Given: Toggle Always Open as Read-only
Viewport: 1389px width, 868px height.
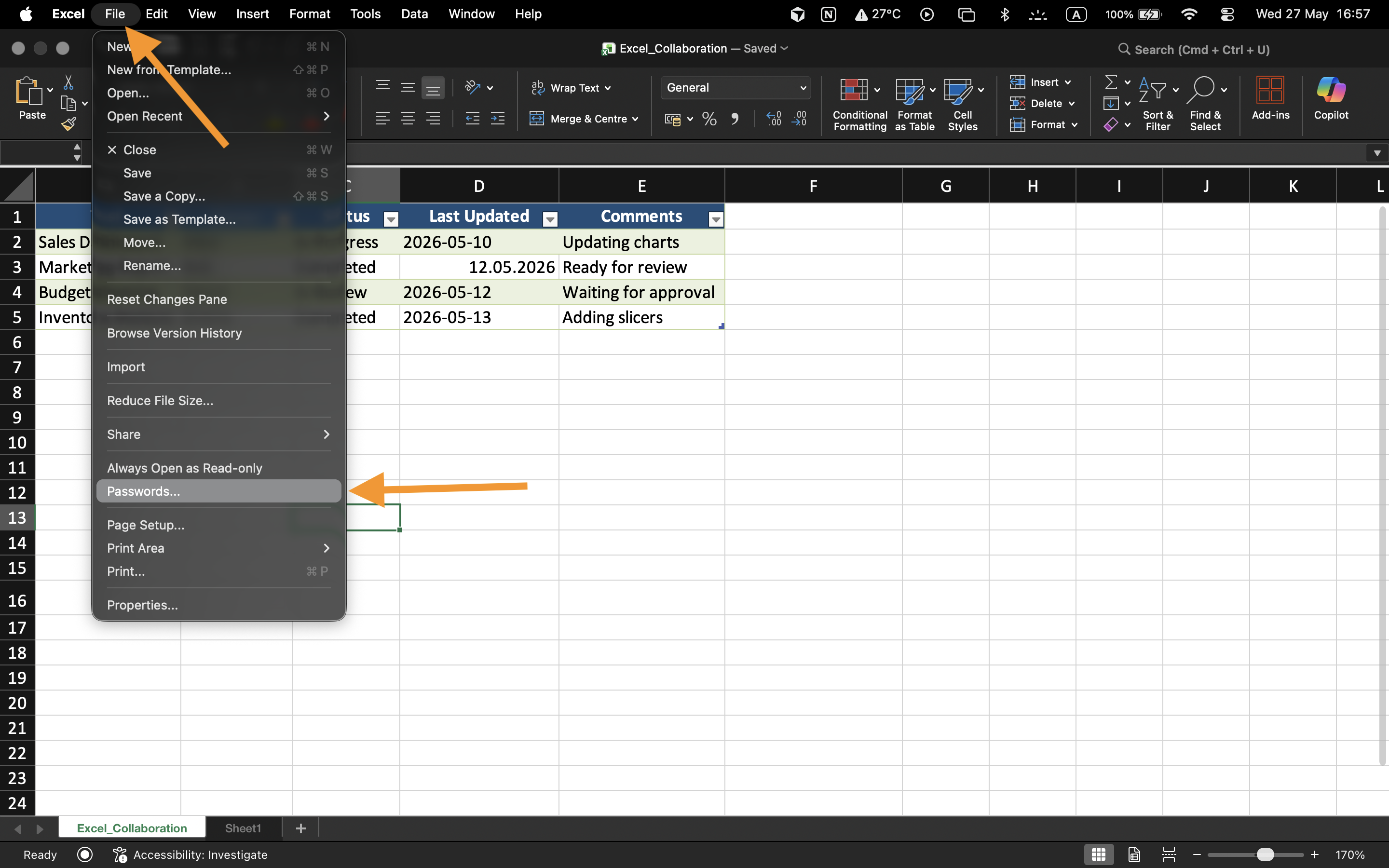Looking at the screenshot, I should pyautogui.click(x=184, y=468).
